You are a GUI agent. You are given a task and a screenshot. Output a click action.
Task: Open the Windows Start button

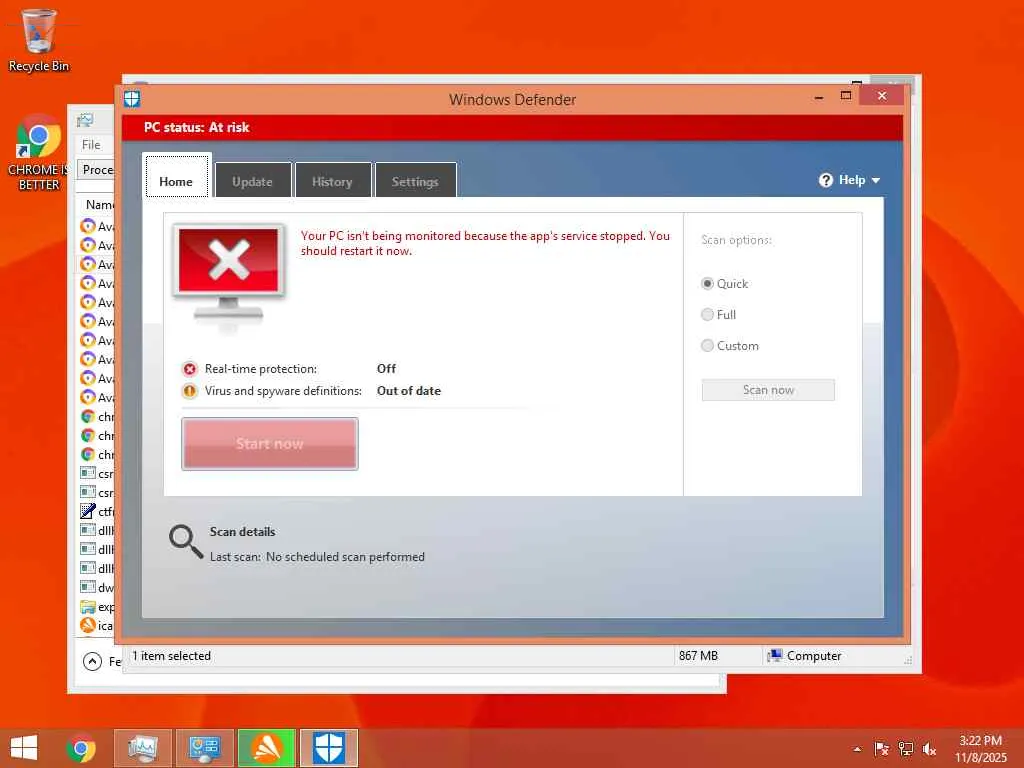(24, 748)
